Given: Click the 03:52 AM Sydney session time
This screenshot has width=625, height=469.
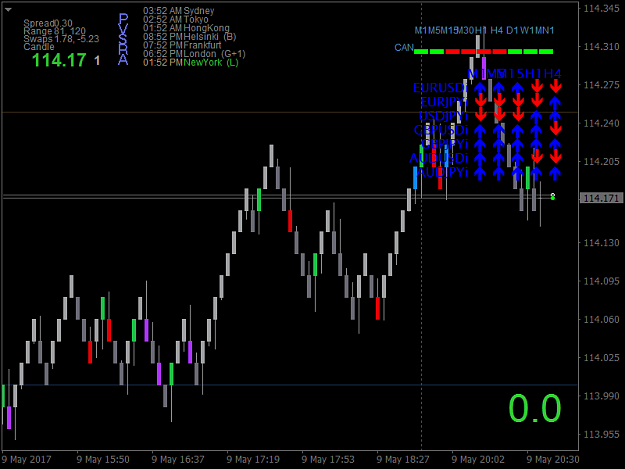Looking at the screenshot, I should tap(179, 11).
